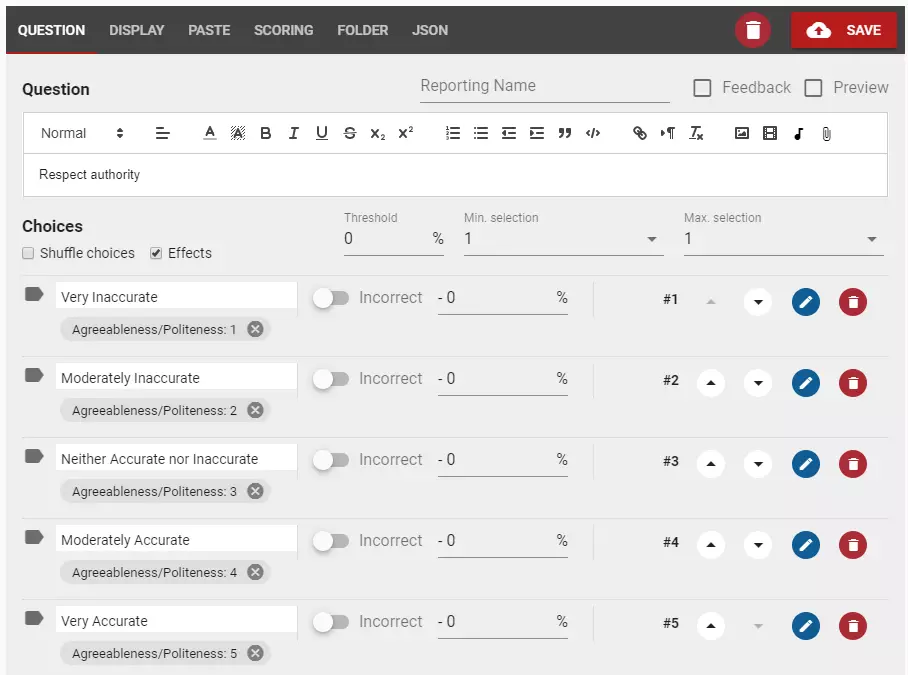
Task: Delete choice #2
Action: 852,383
